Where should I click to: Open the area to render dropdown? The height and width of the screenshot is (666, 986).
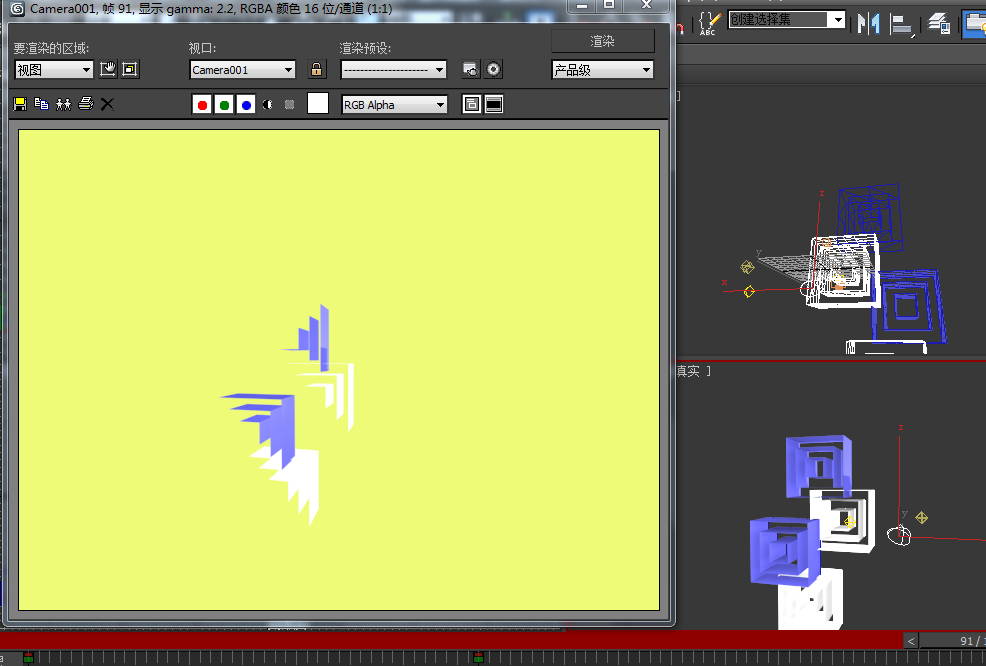click(54, 70)
